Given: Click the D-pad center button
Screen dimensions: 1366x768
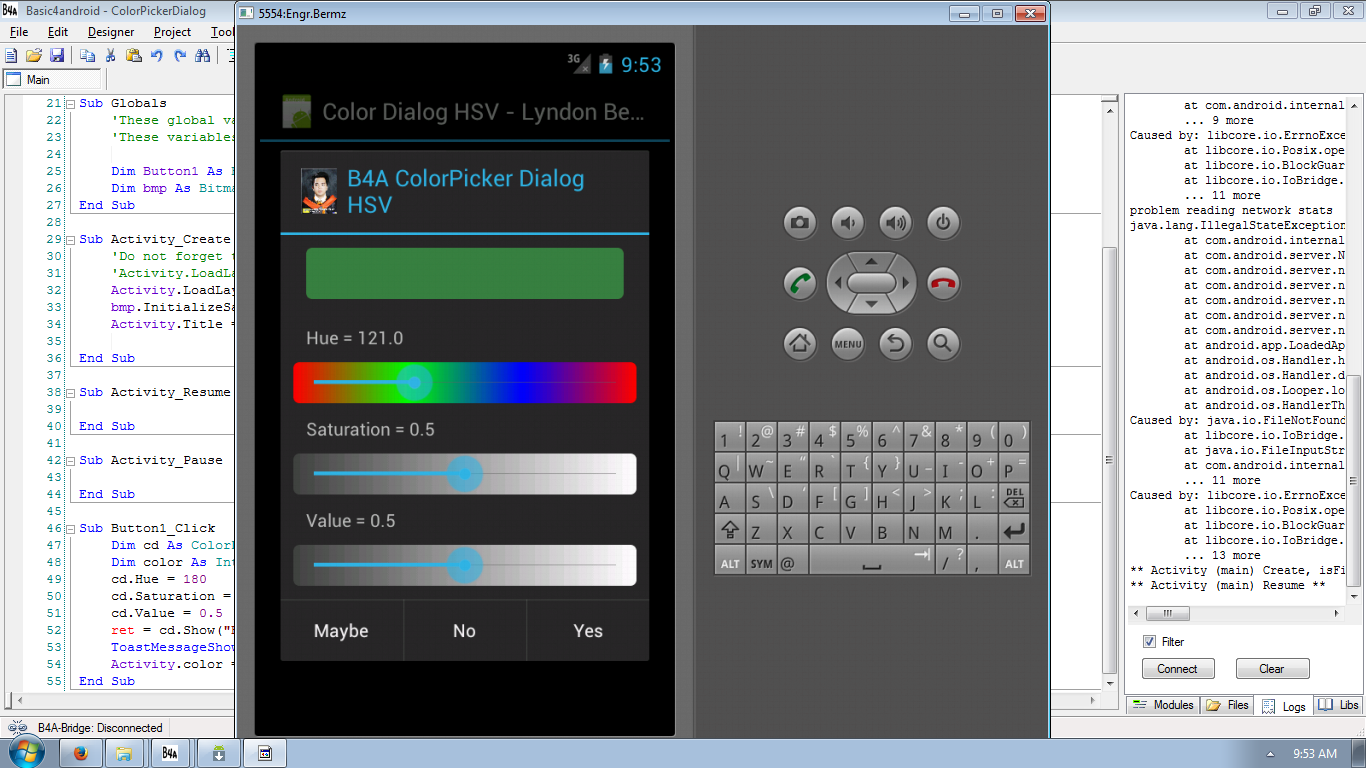Looking at the screenshot, I should click(x=871, y=283).
